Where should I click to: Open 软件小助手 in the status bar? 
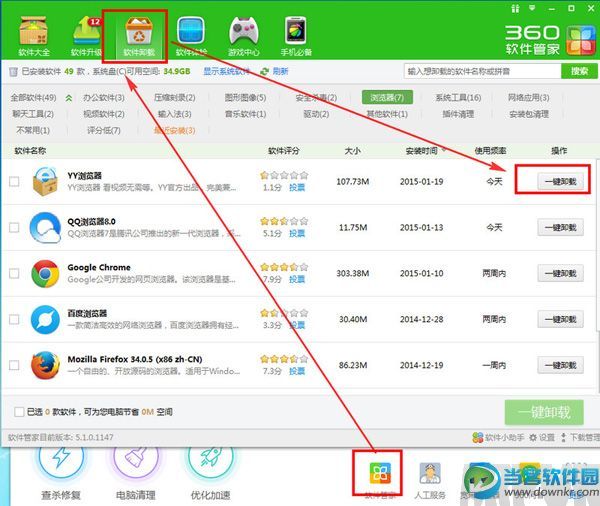[x=498, y=437]
